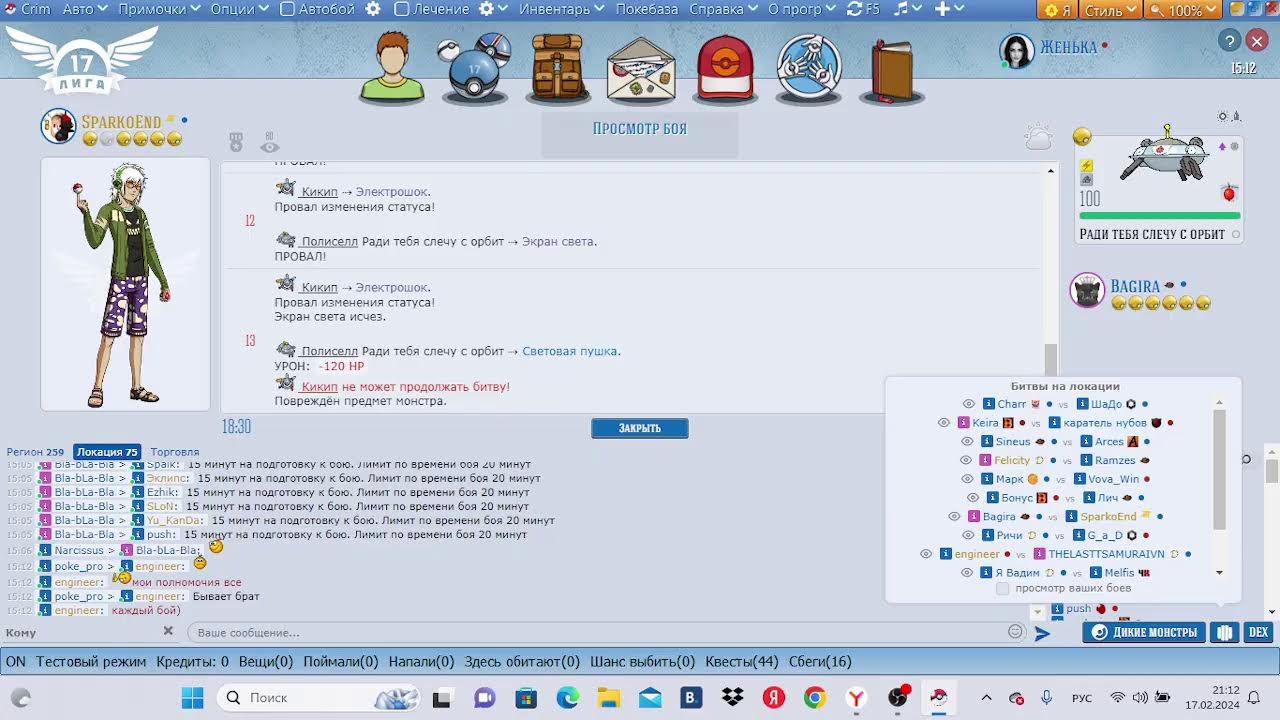Open the map icon next to DEX
1280x720 pixels.
click(x=1223, y=632)
